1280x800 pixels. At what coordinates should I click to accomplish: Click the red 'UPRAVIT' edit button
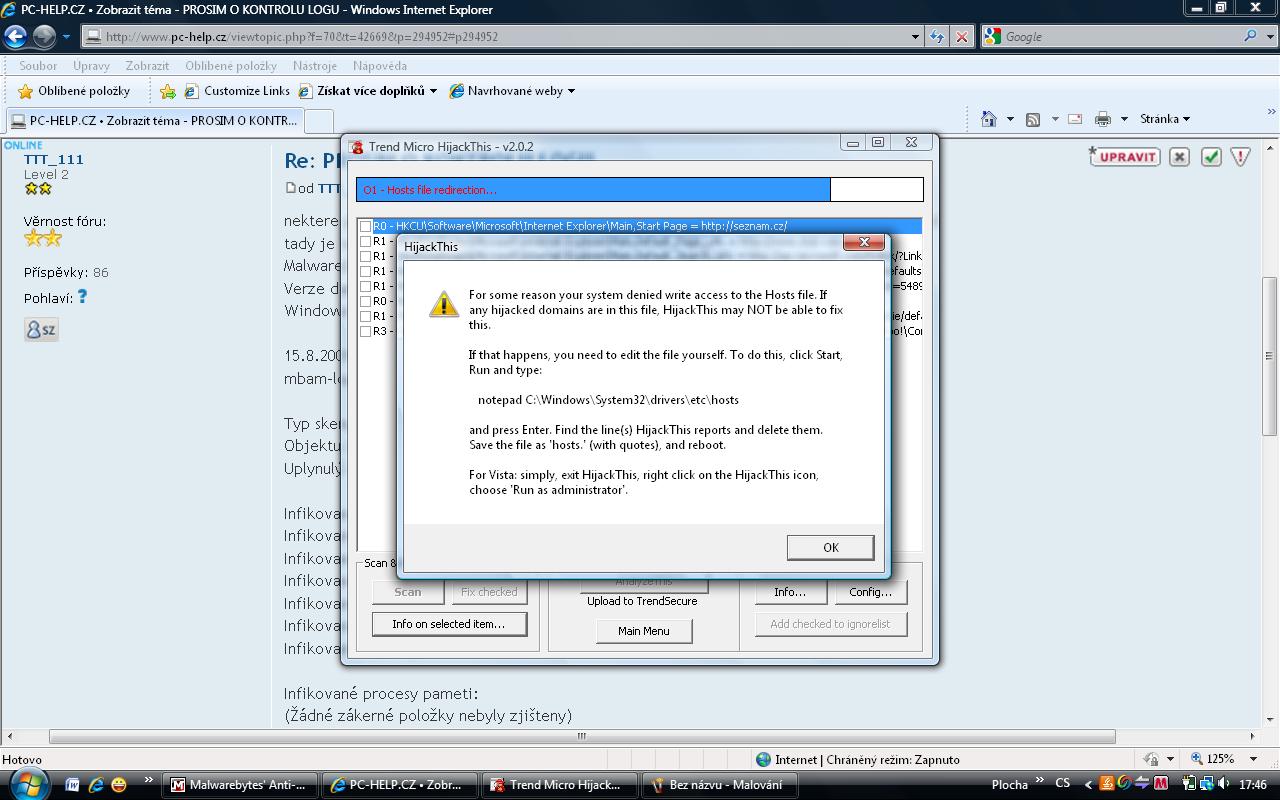point(1124,157)
